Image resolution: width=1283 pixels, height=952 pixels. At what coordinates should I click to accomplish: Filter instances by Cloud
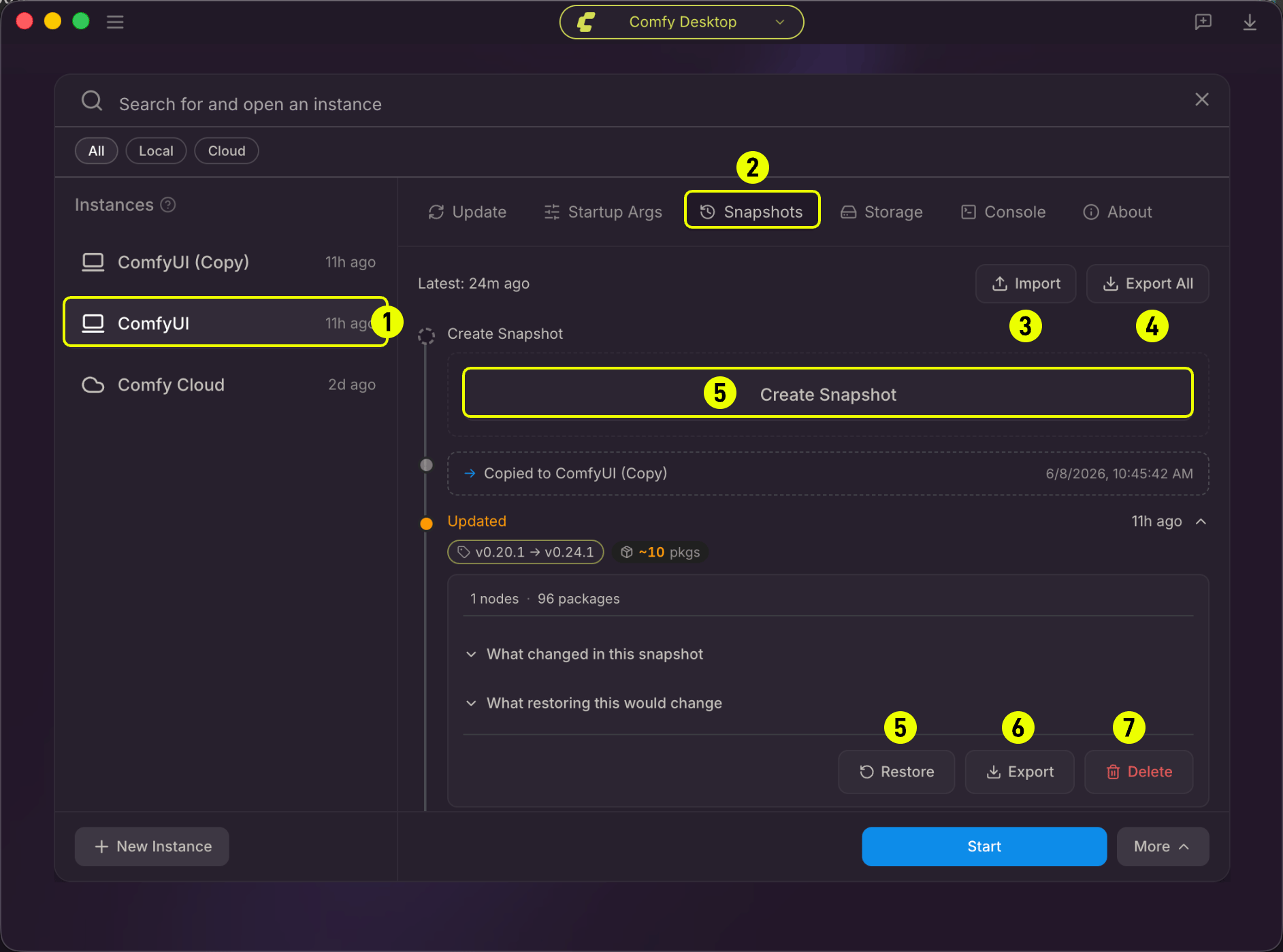point(227,151)
